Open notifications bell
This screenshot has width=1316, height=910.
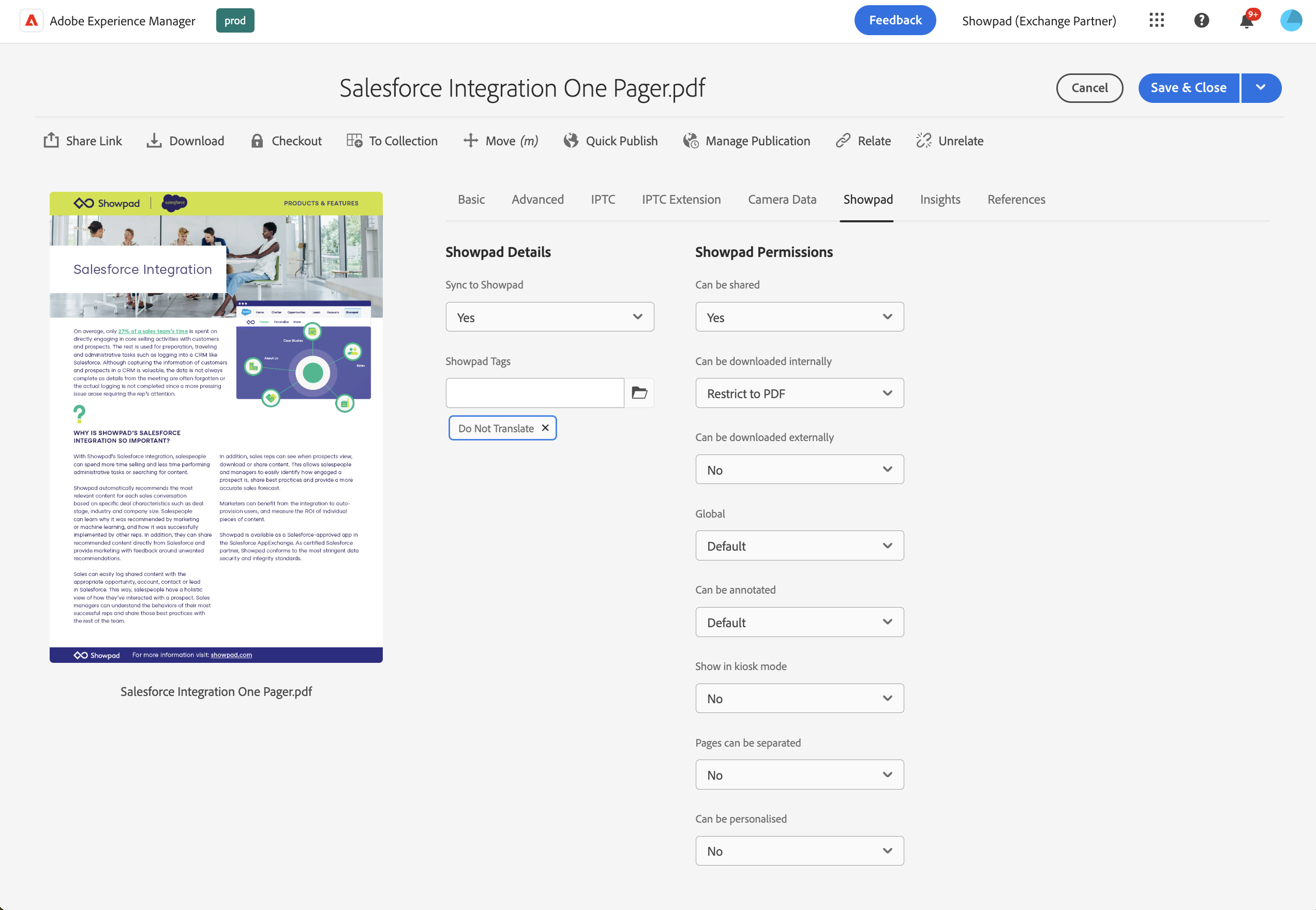[1246, 21]
